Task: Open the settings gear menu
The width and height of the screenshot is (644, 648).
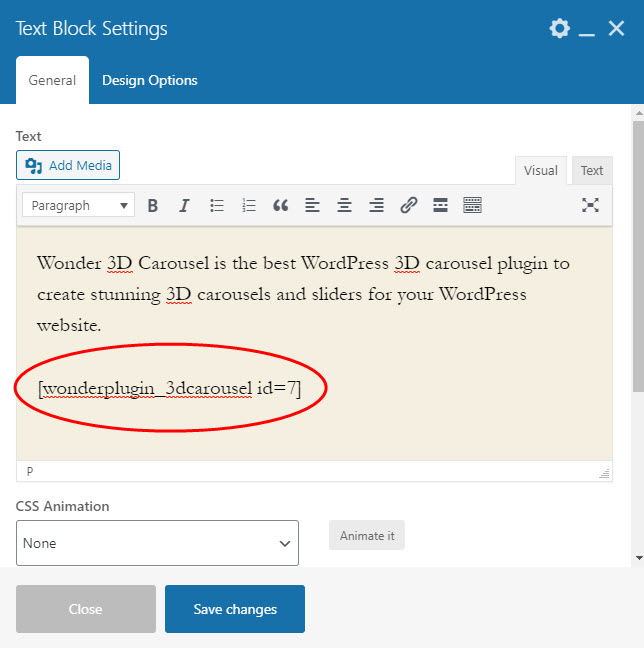Action: [x=559, y=29]
